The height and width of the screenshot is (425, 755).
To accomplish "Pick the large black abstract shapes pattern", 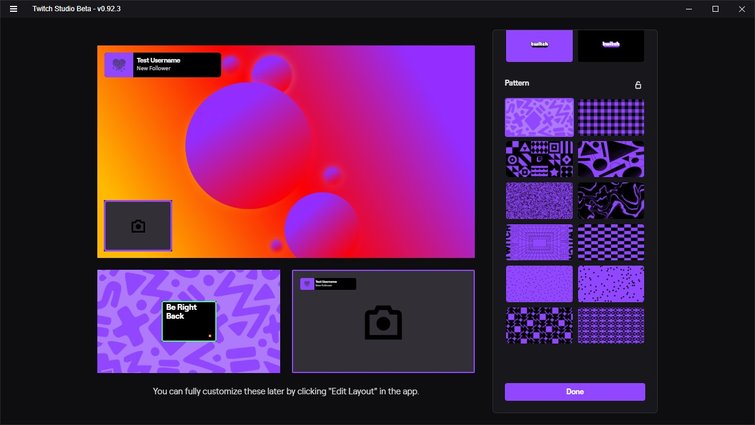I will coord(611,159).
